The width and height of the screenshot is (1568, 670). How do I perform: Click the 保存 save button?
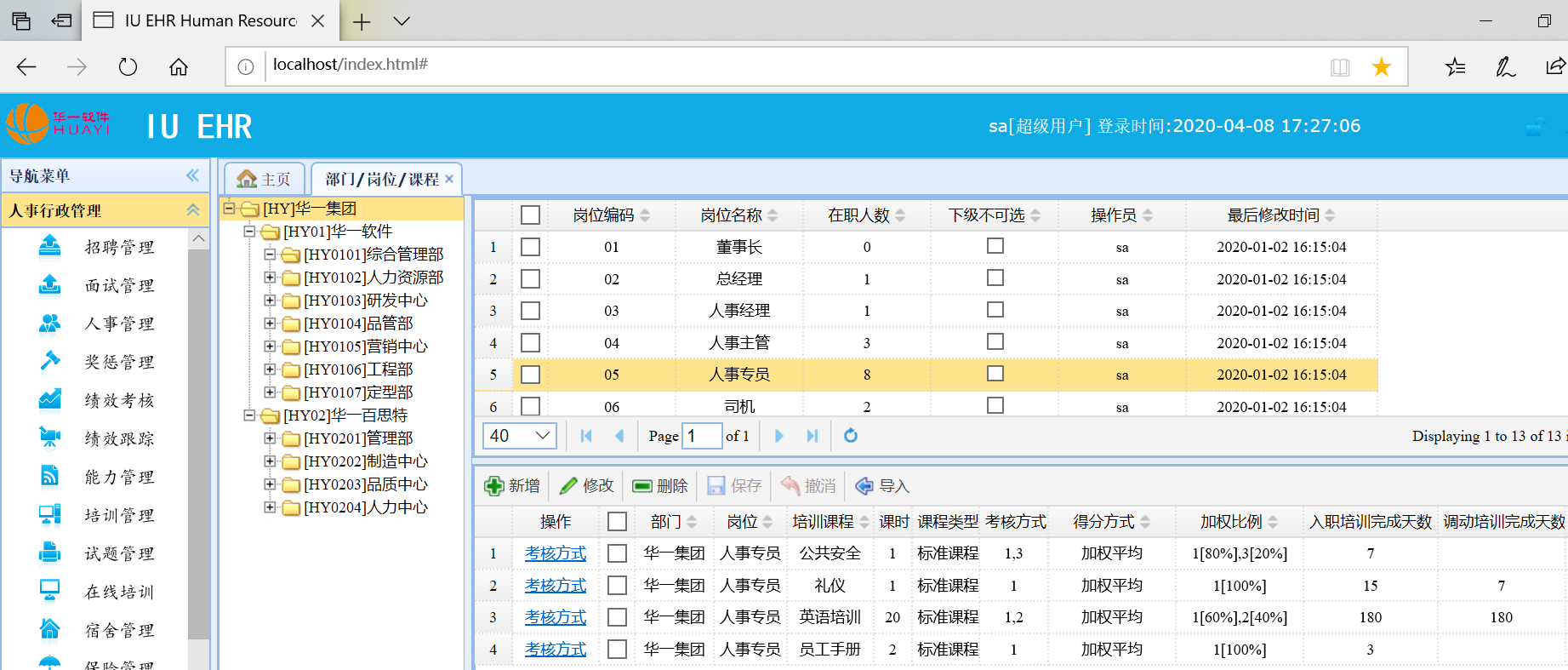point(735,486)
